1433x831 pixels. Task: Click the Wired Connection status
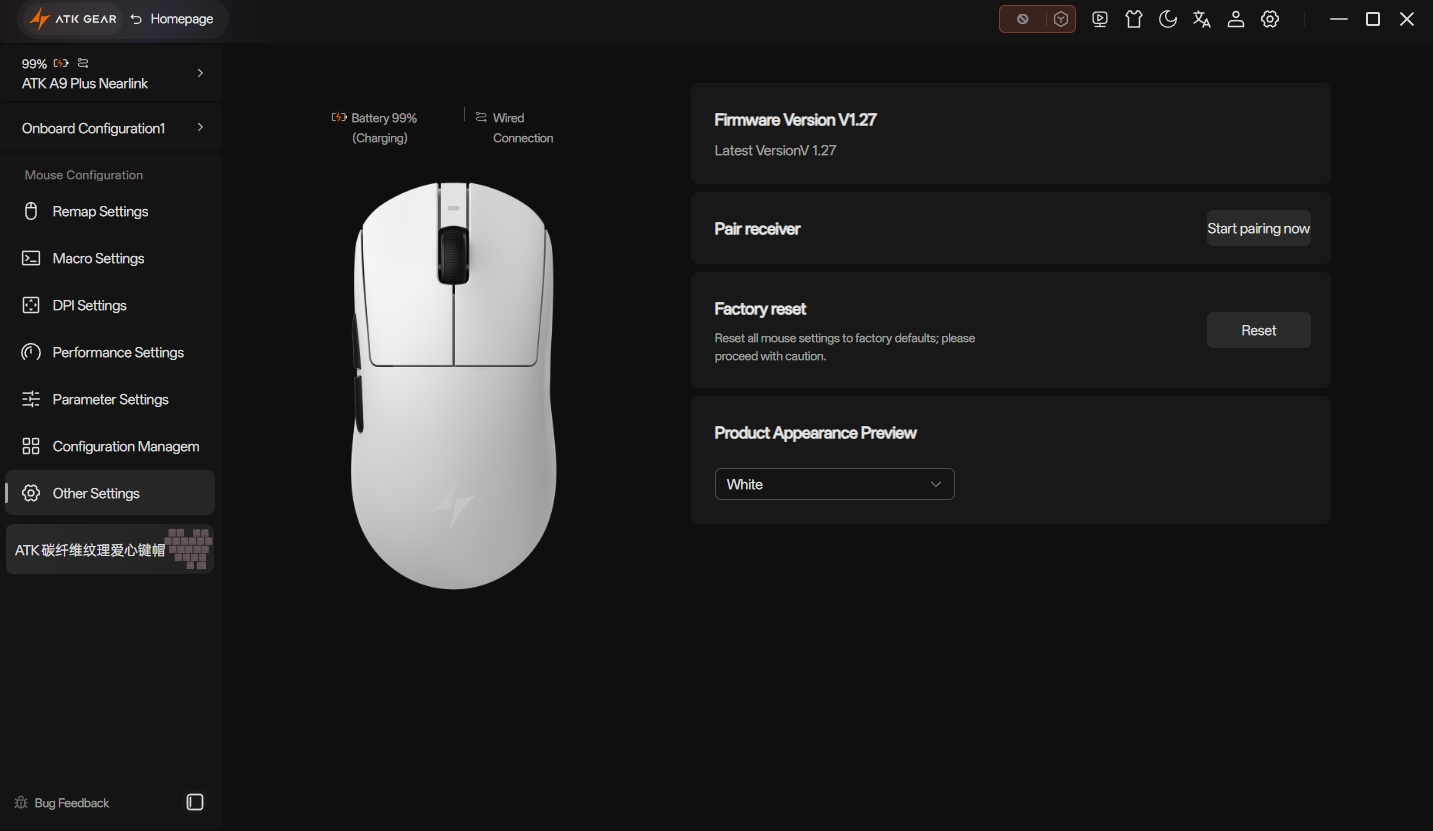point(514,128)
